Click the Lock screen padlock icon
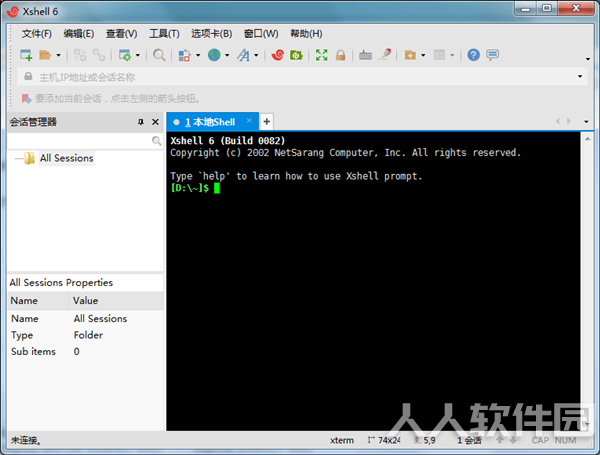 (340, 55)
